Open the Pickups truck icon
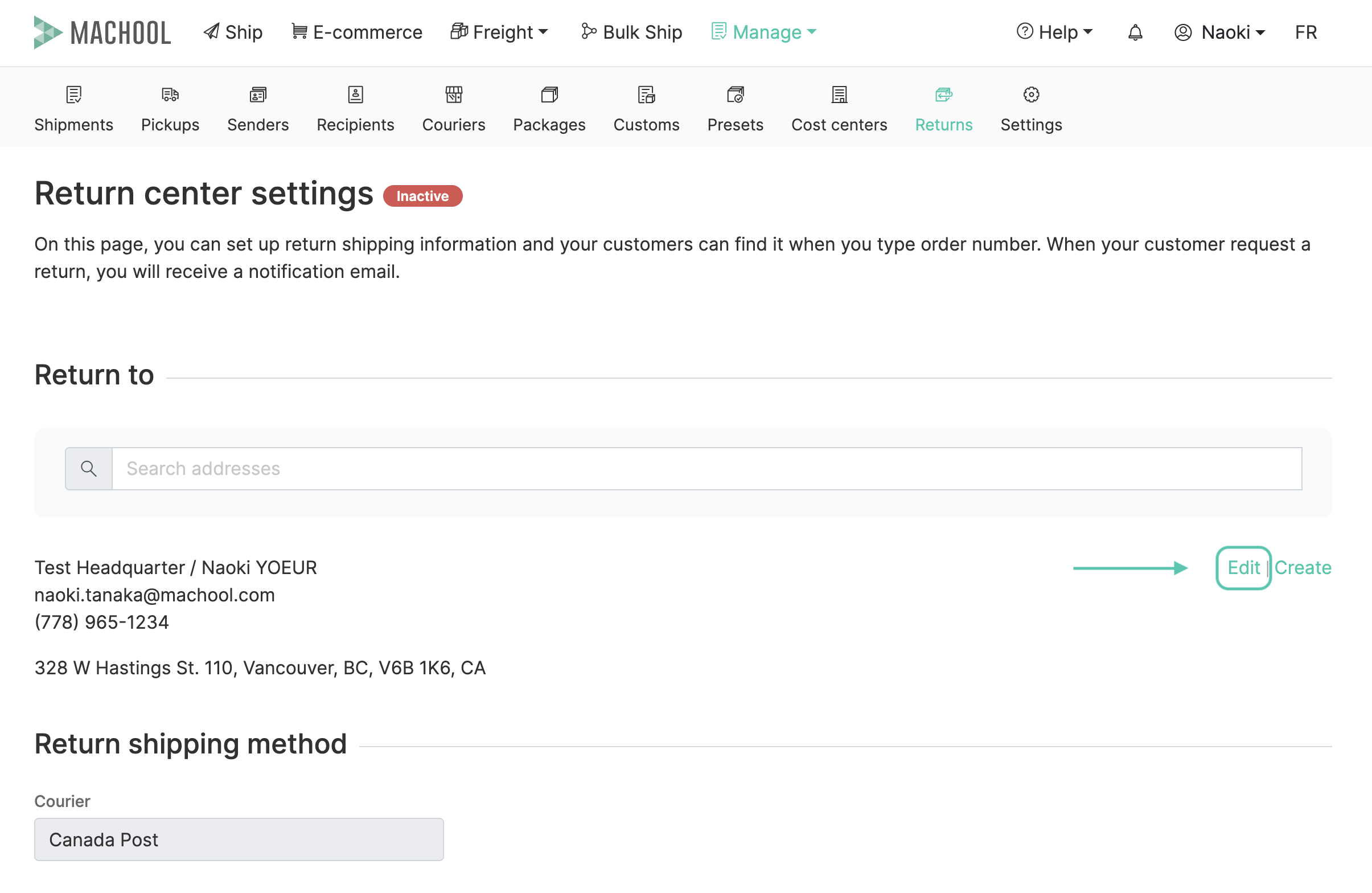 [170, 95]
